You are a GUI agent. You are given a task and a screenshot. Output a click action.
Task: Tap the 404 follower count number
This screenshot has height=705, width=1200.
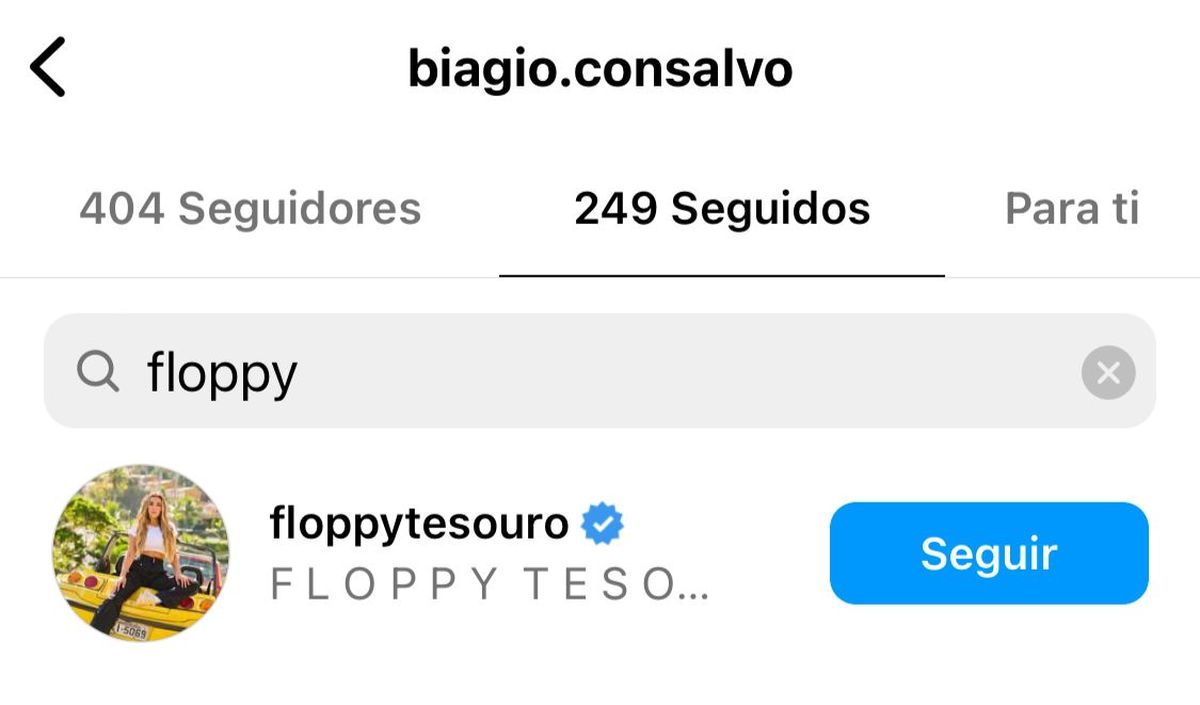pos(122,209)
